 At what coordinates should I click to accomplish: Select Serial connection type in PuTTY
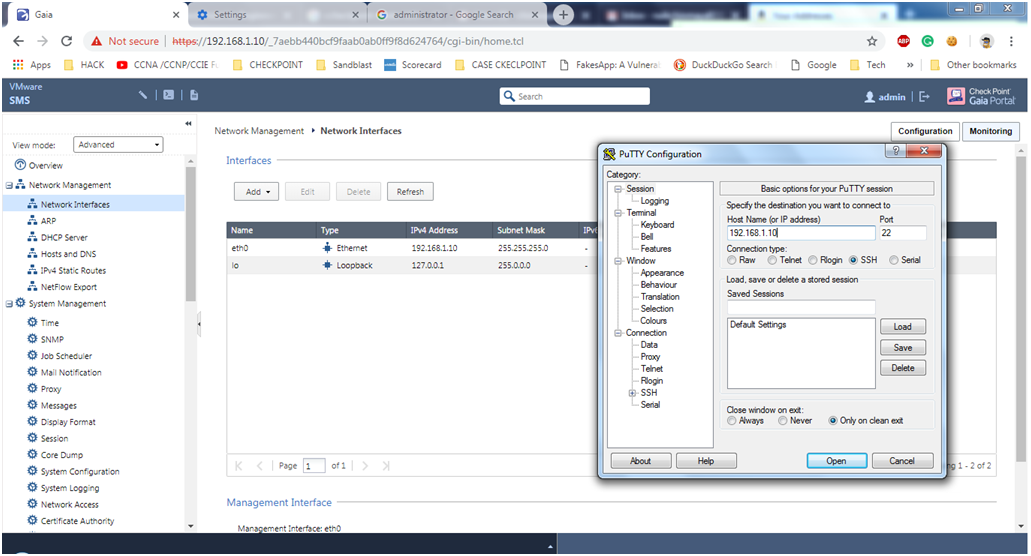coord(894,260)
